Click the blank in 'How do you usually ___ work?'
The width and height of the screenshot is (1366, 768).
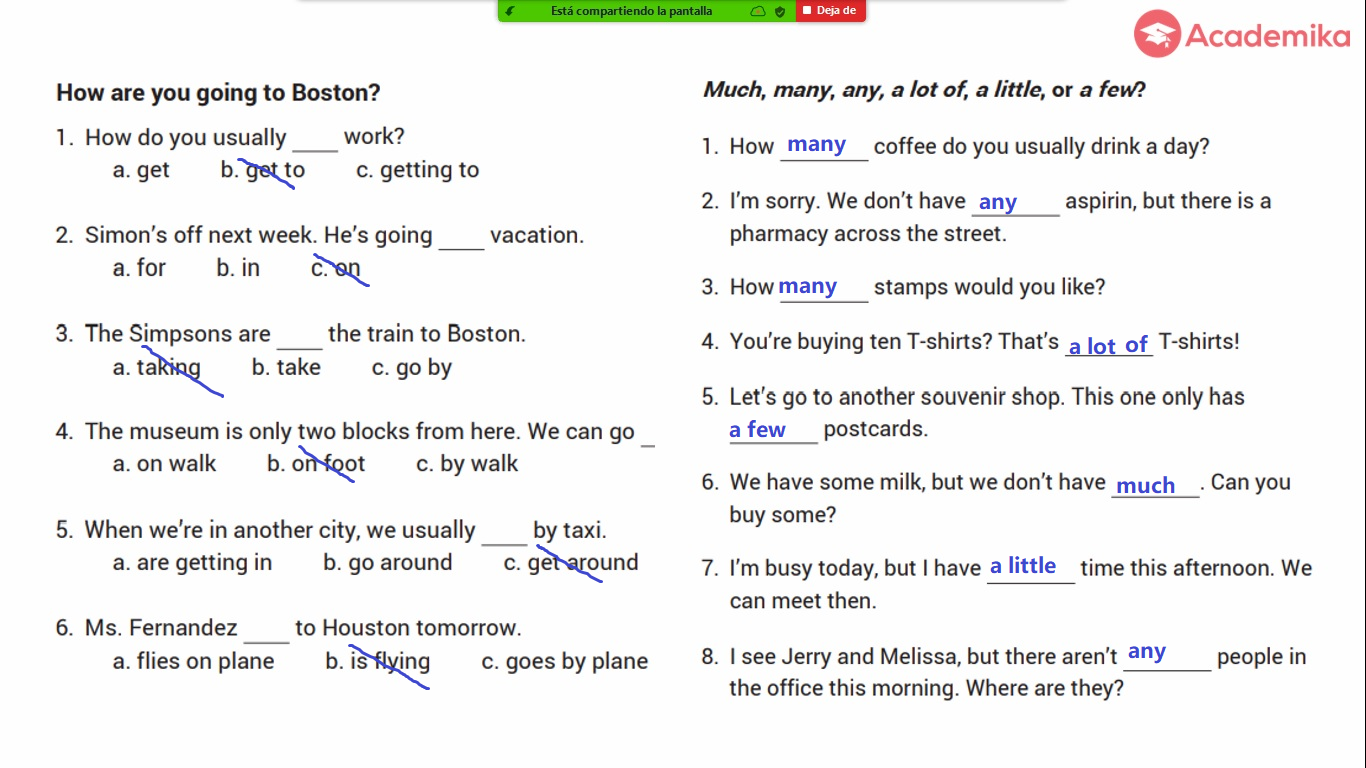[x=315, y=140]
